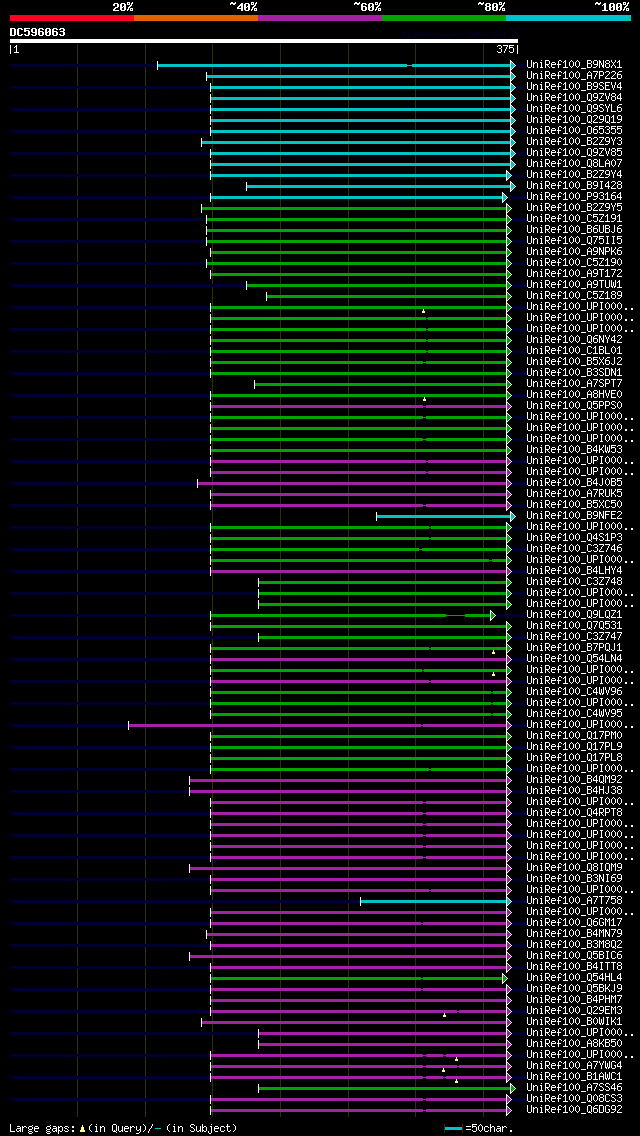The width and height of the screenshot is (640, 1136).
Task: Select the UniRef100_A9TUW1 label
Action: pyautogui.click(x=574, y=285)
